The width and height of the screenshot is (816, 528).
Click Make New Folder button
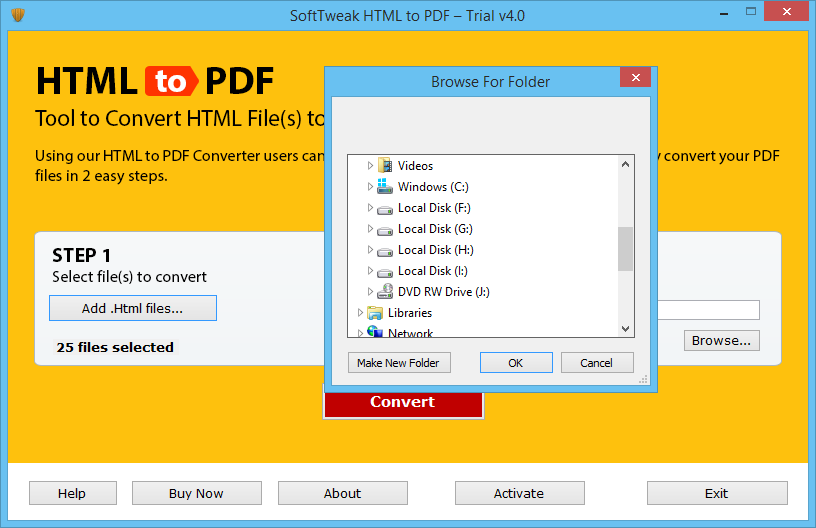point(399,363)
